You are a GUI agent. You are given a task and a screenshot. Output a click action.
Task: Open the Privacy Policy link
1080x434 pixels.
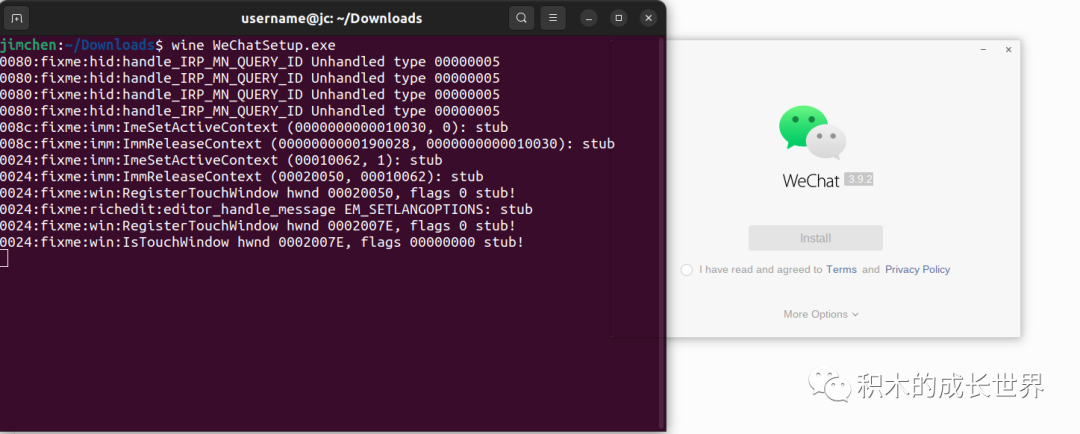click(917, 269)
